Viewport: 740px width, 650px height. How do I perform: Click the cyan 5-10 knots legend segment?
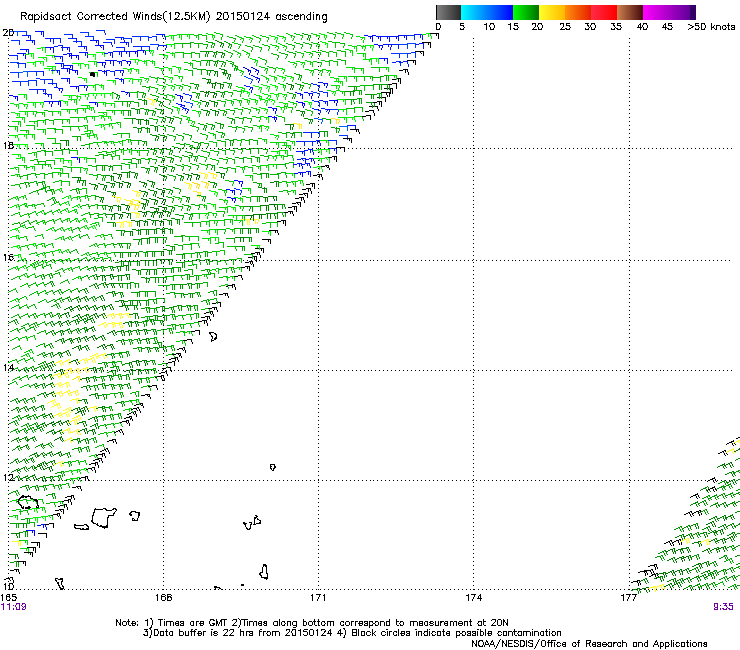[474, 12]
